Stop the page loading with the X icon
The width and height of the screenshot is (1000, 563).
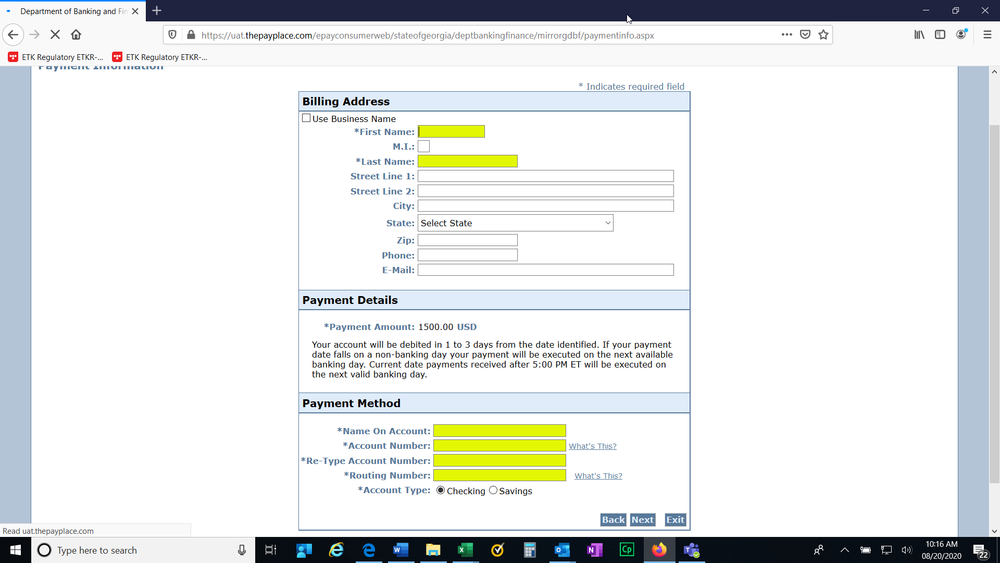[x=55, y=34]
